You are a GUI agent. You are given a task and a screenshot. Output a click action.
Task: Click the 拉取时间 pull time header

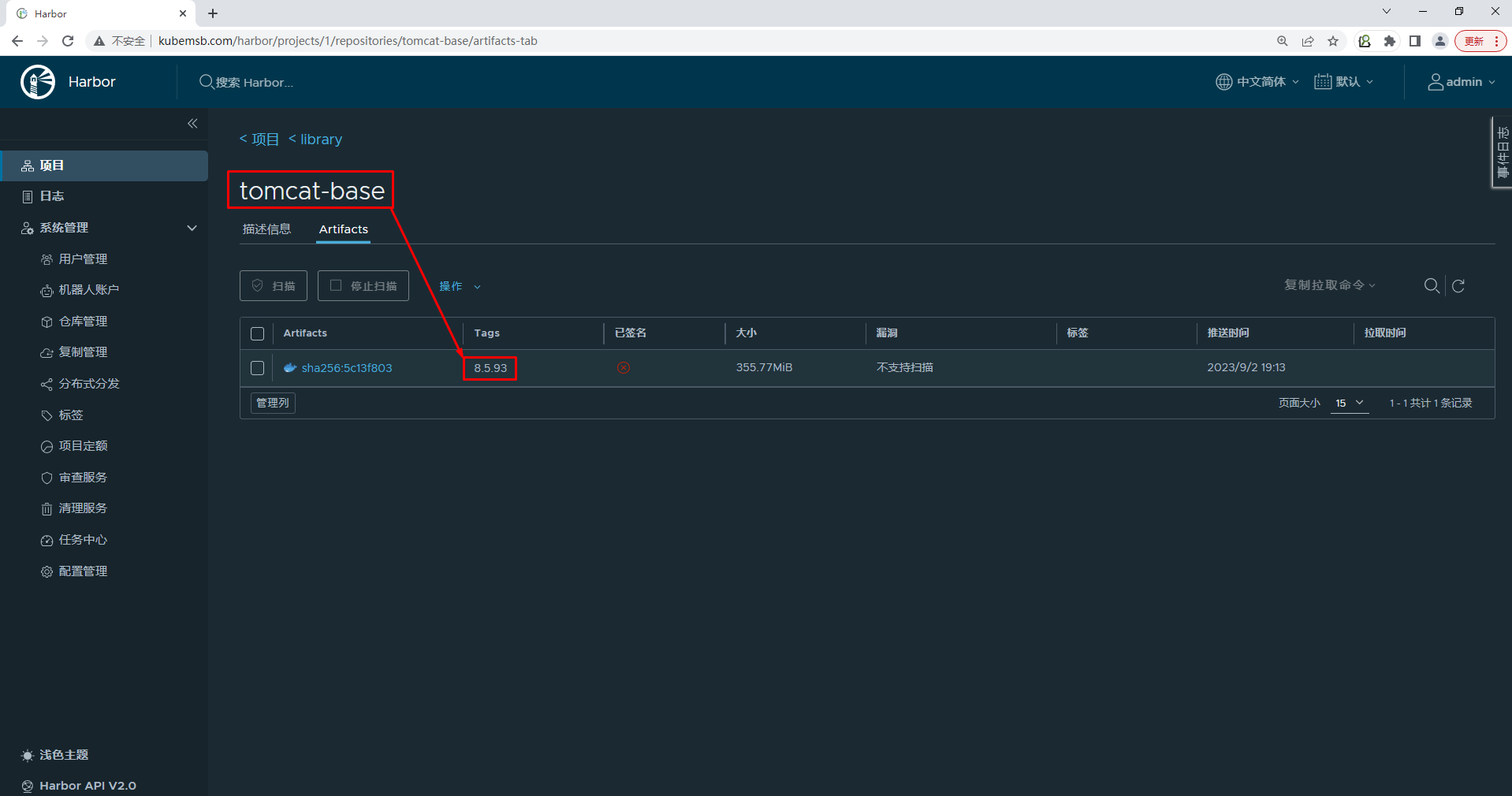click(1385, 333)
